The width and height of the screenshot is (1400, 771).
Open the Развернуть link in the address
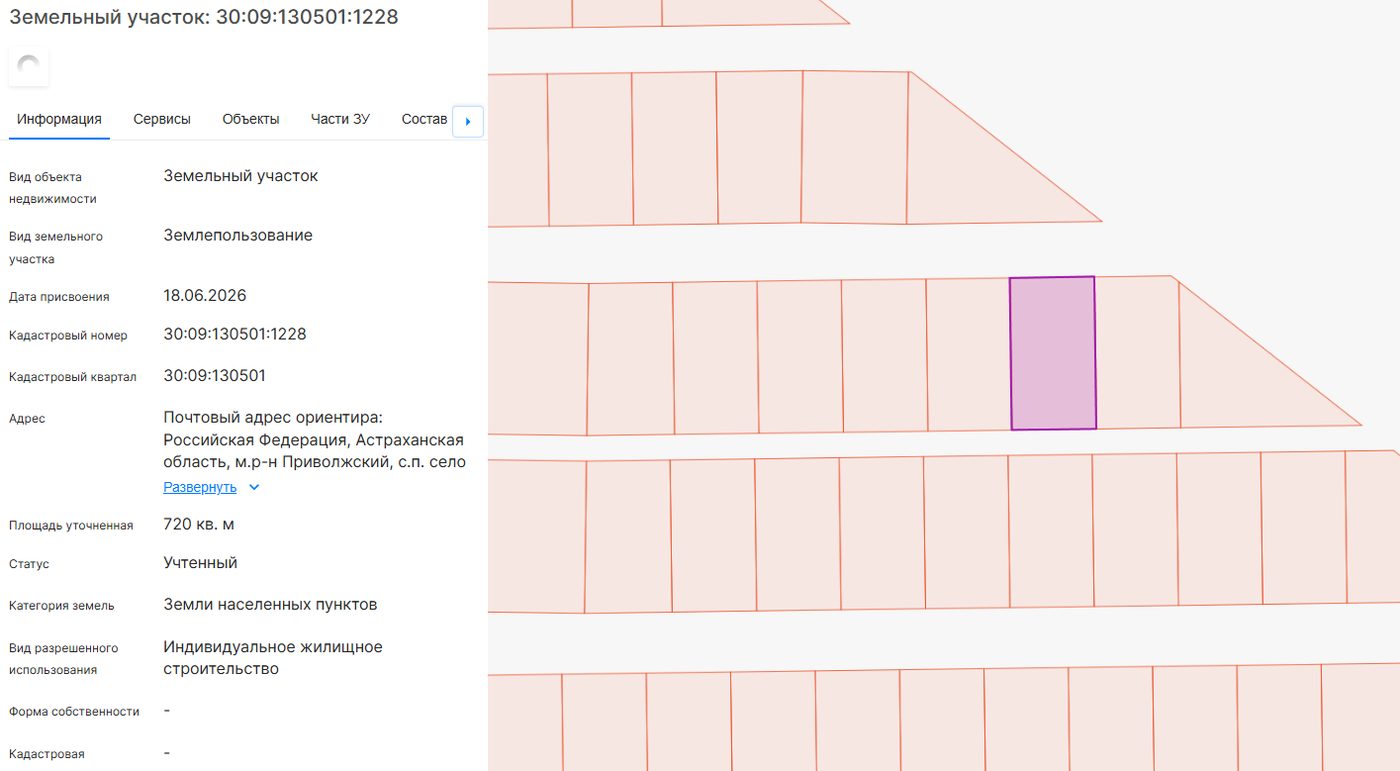pos(200,487)
